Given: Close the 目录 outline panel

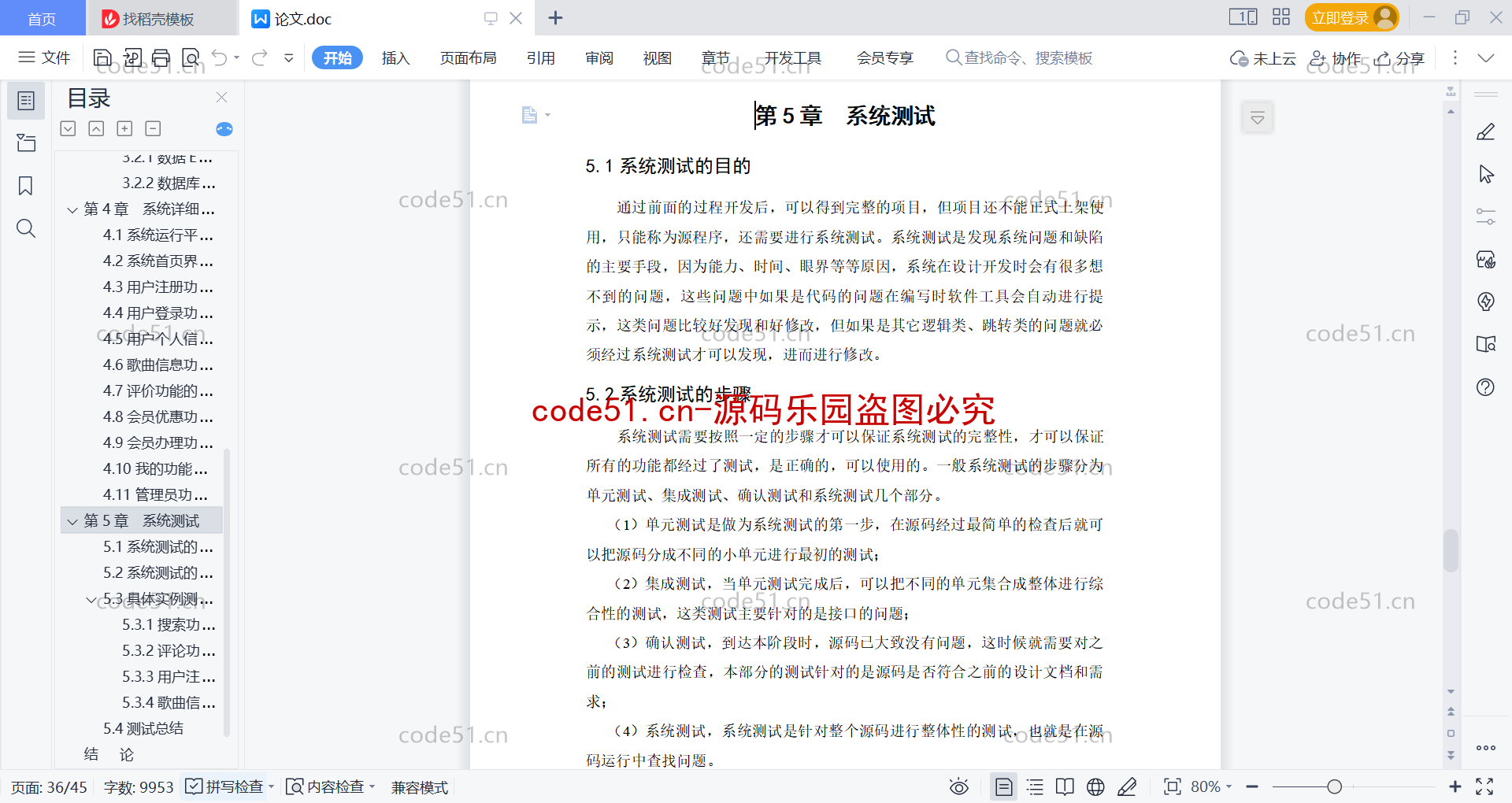Looking at the screenshot, I should pyautogui.click(x=221, y=97).
